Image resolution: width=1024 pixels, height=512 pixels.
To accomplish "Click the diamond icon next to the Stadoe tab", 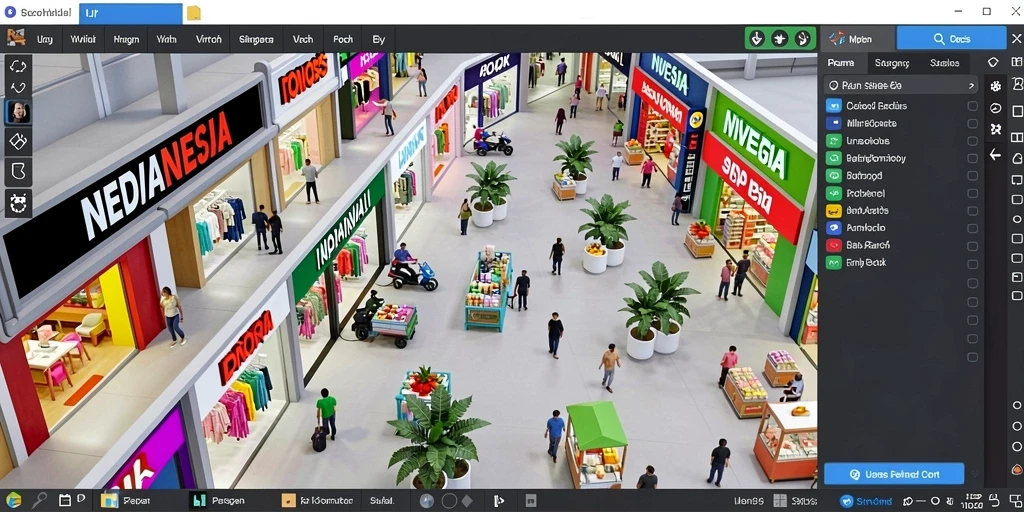I will 993,63.
